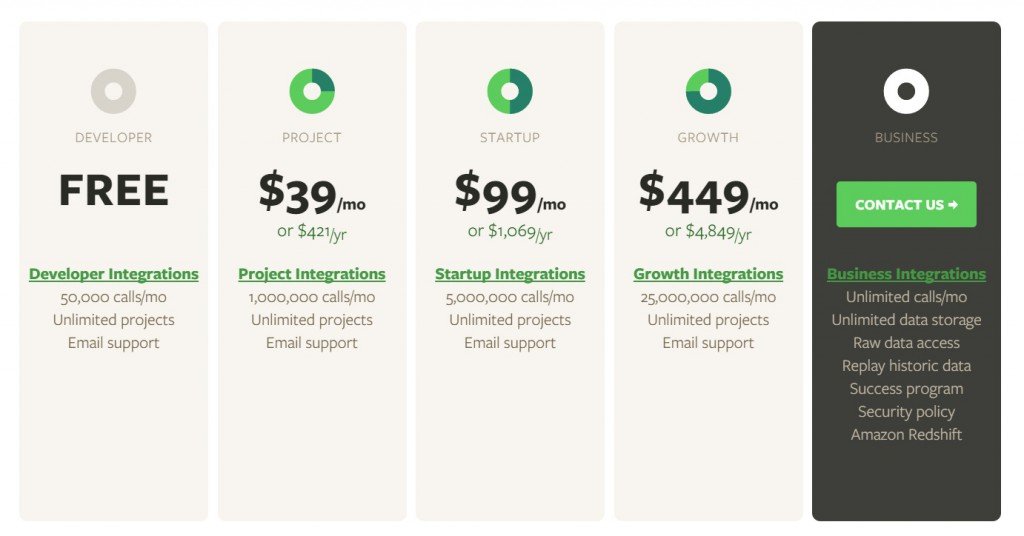Screen dimensions: 1024x536
Task: Click the $4,849/yr annual price option
Action: pos(709,232)
